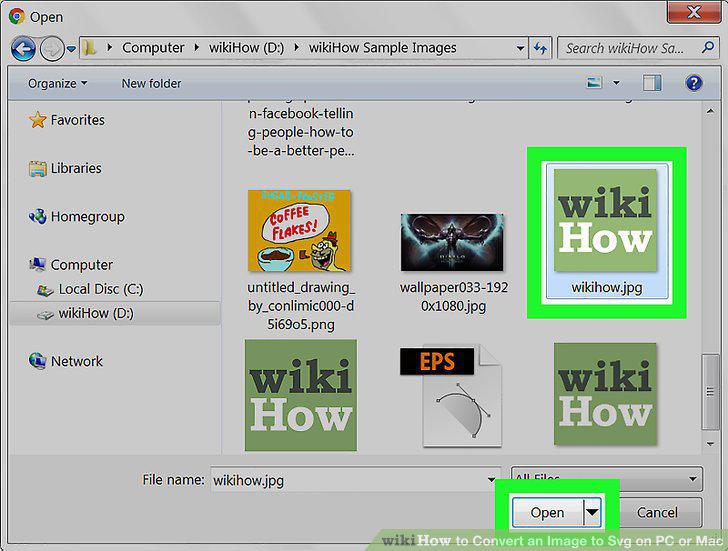The image size is (728, 551).
Task: Click the File name input field
Action: (355, 480)
